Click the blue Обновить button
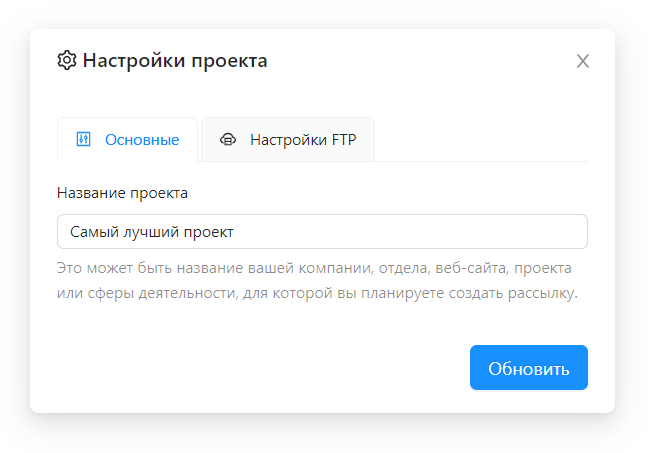 [x=528, y=368]
